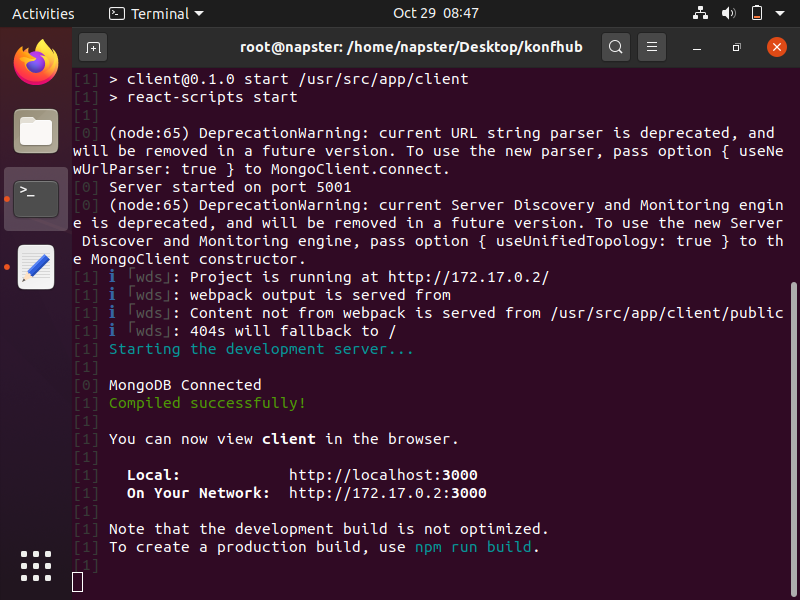
Task: Open the Files manager in the dock
Action: pyautogui.click(x=36, y=131)
